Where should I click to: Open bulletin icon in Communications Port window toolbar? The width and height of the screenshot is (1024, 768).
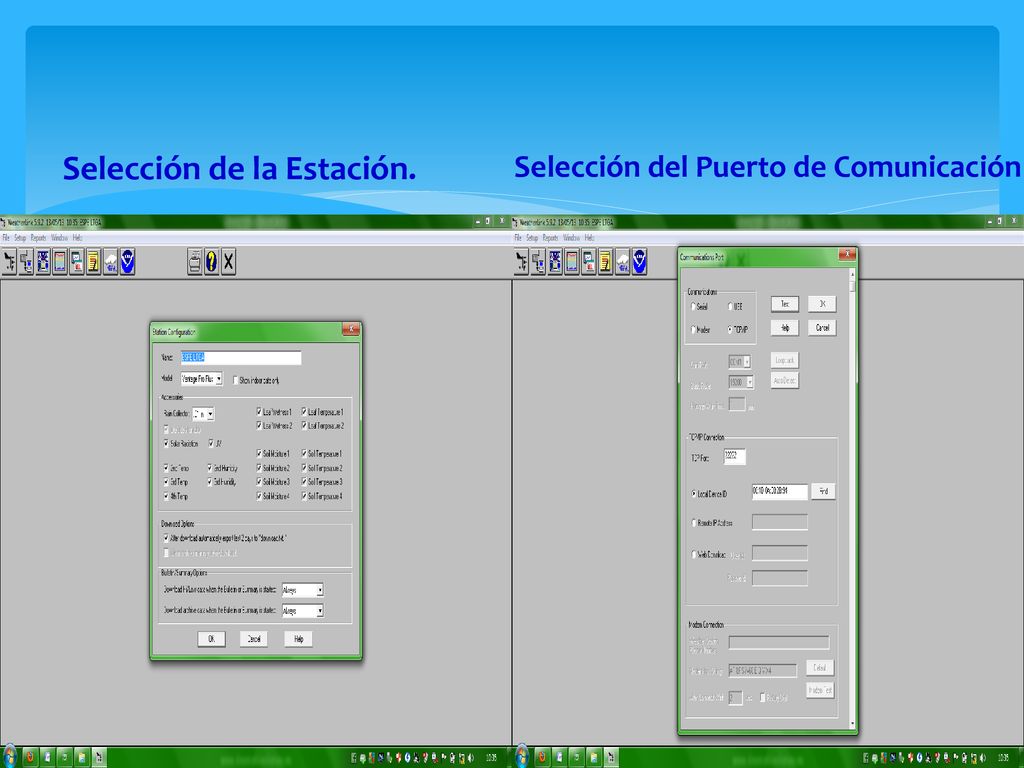click(555, 262)
